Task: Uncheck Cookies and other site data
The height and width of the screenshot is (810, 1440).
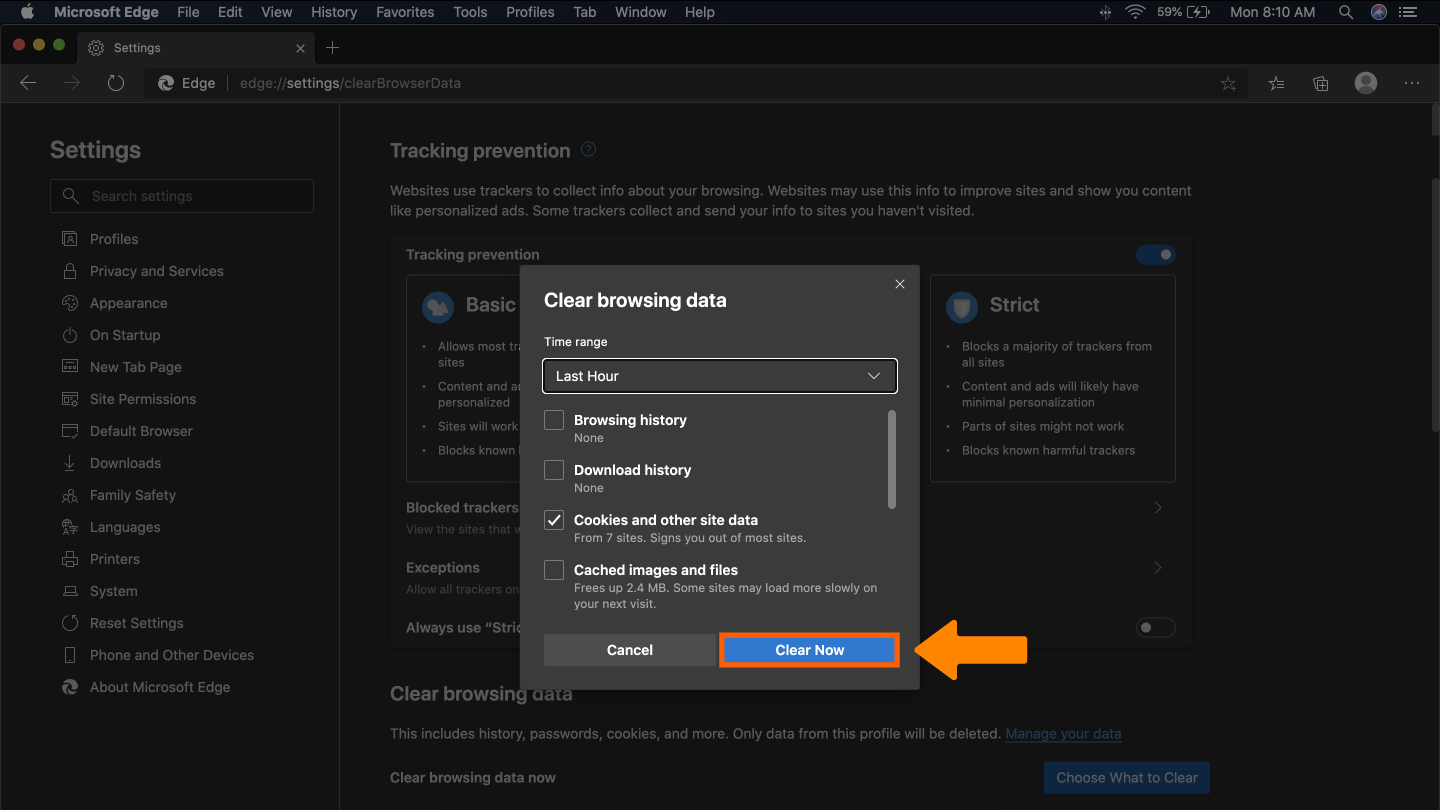Action: (x=554, y=520)
